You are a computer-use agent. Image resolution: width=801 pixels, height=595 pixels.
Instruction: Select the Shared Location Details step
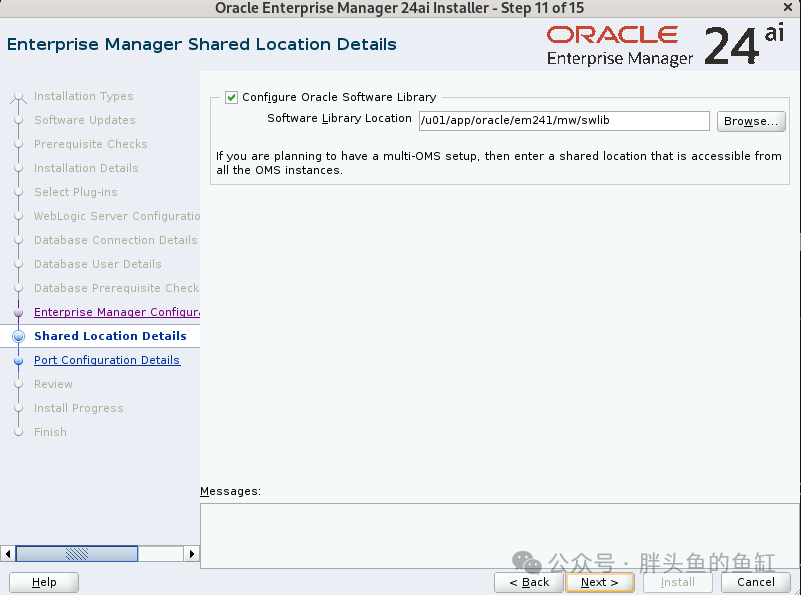110,336
